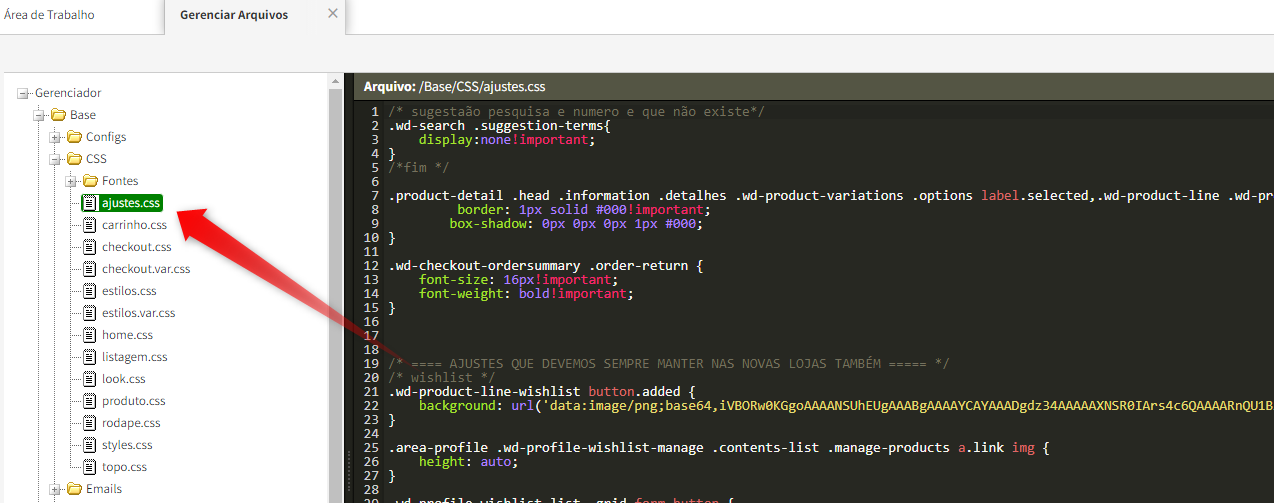Image resolution: width=1274 pixels, height=503 pixels.
Task: Open the highlighted ajustes.css file
Action: point(131,203)
